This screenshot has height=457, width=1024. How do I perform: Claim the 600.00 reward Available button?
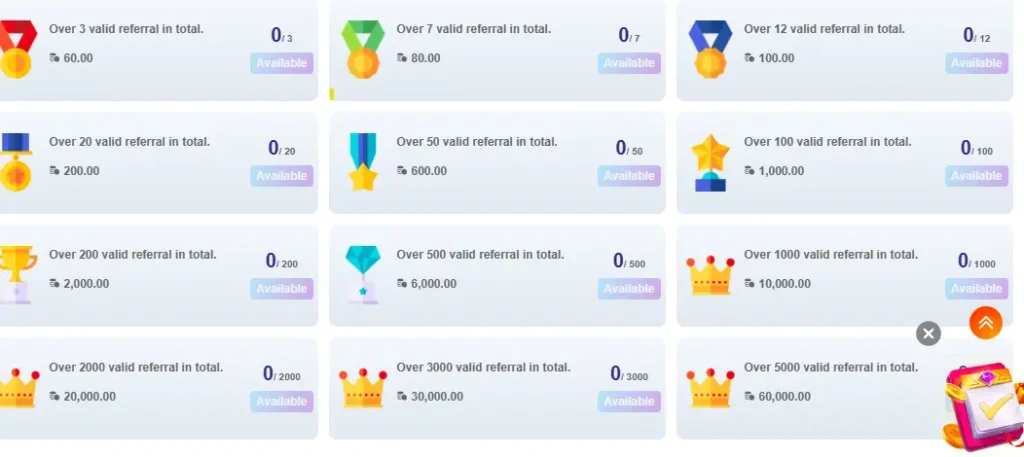point(629,176)
